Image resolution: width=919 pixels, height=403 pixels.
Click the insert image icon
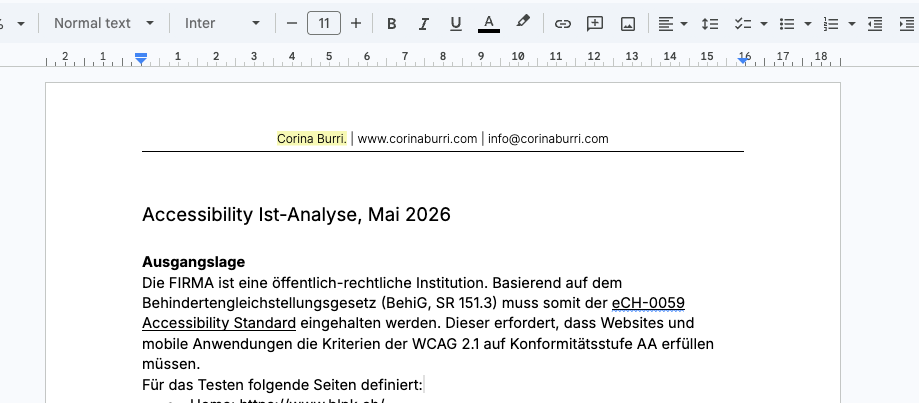pyautogui.click(x=628, y=23)
